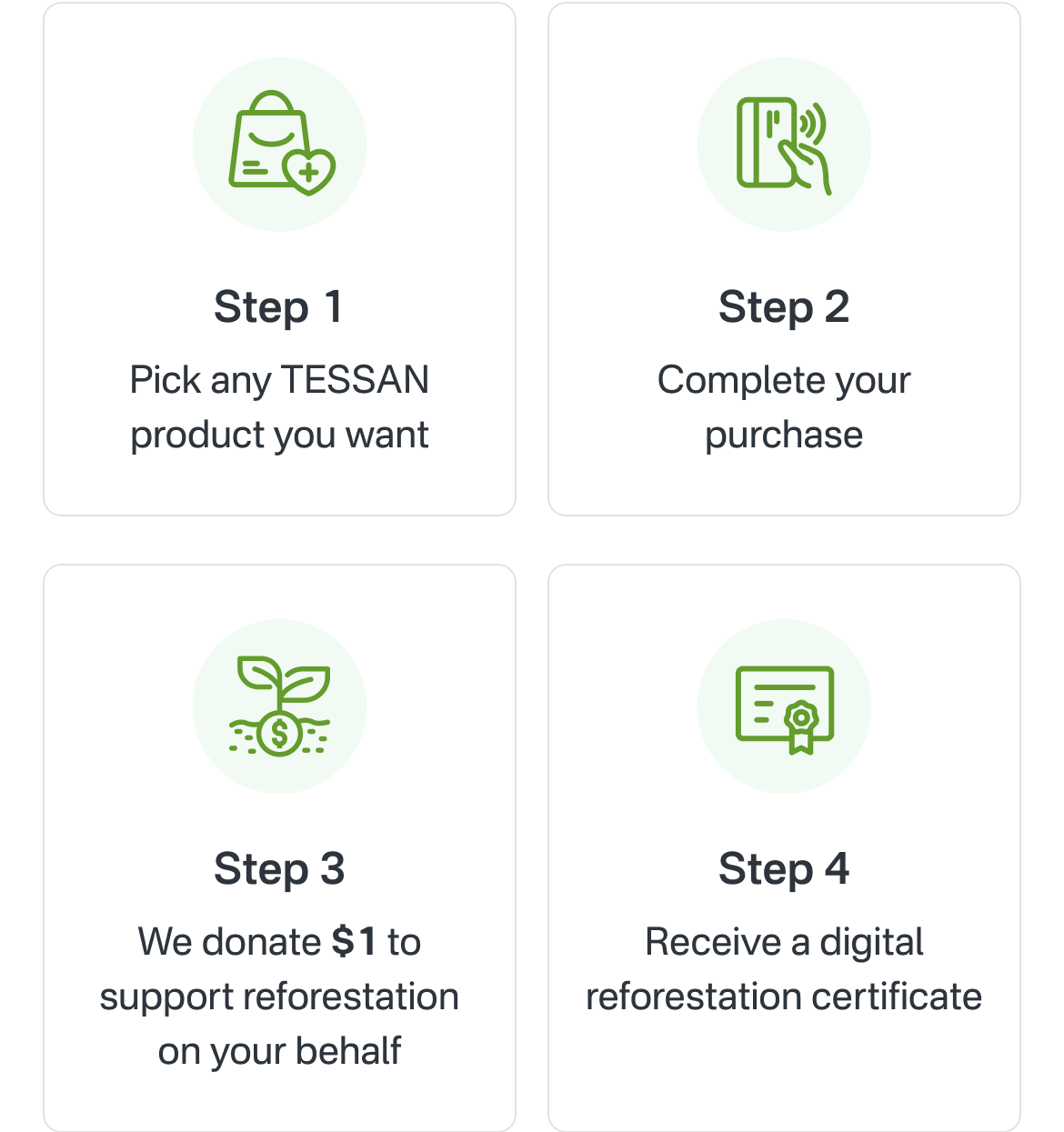Select the Step 4 heading

(x=784, y=868)
